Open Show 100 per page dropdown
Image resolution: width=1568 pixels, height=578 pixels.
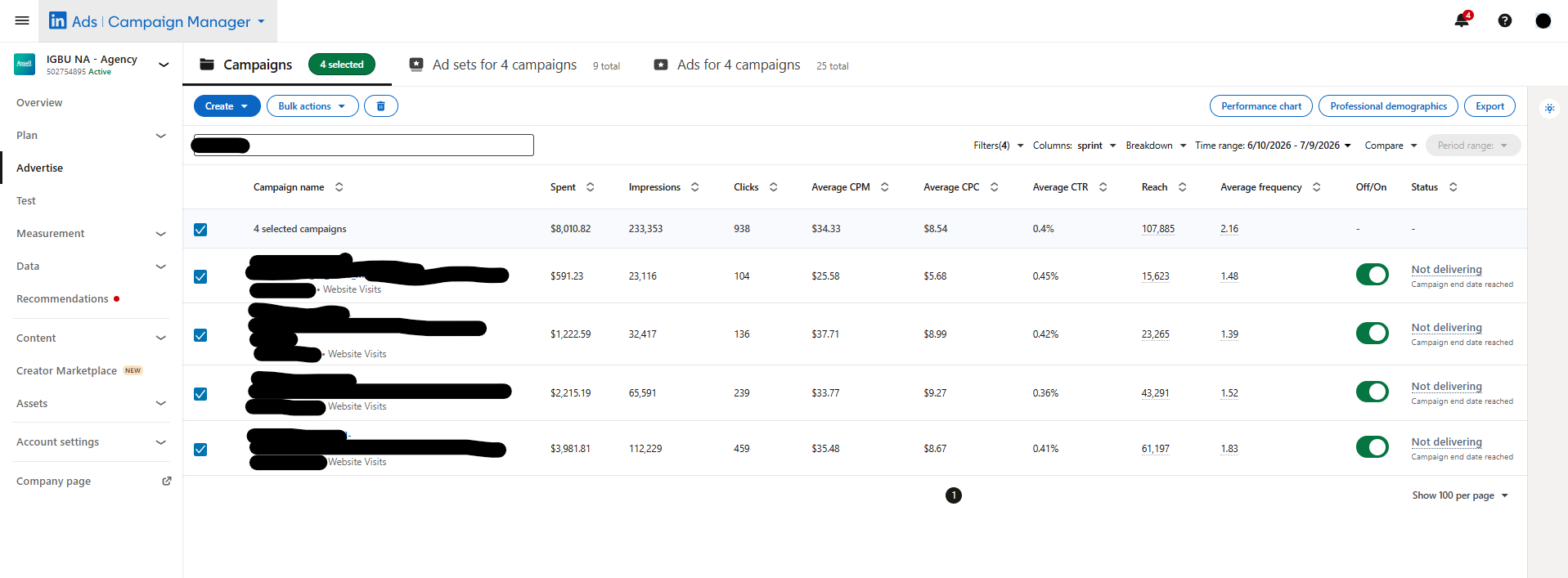tap(1460, 495)
